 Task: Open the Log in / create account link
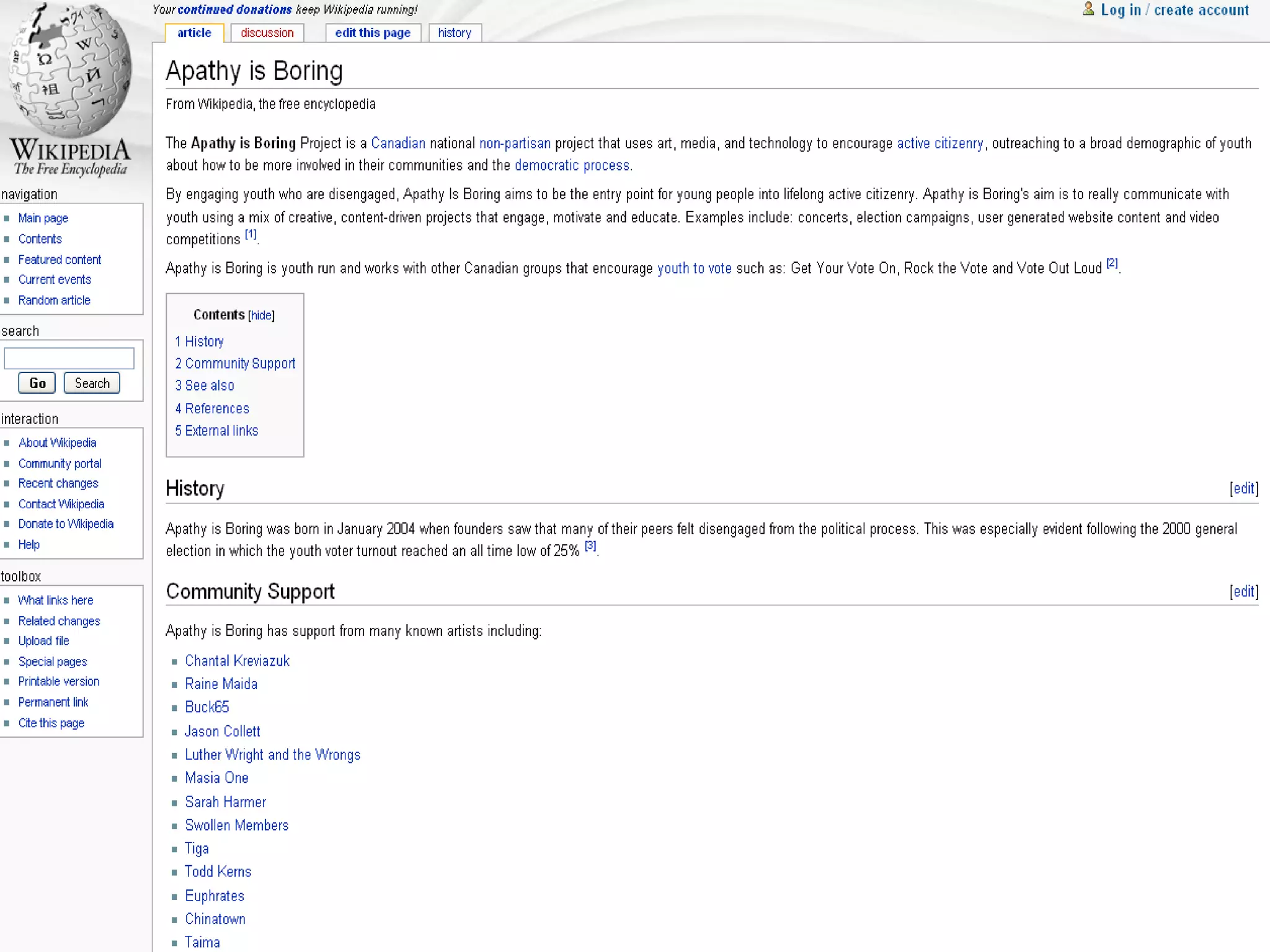(x=1175, y=10)
